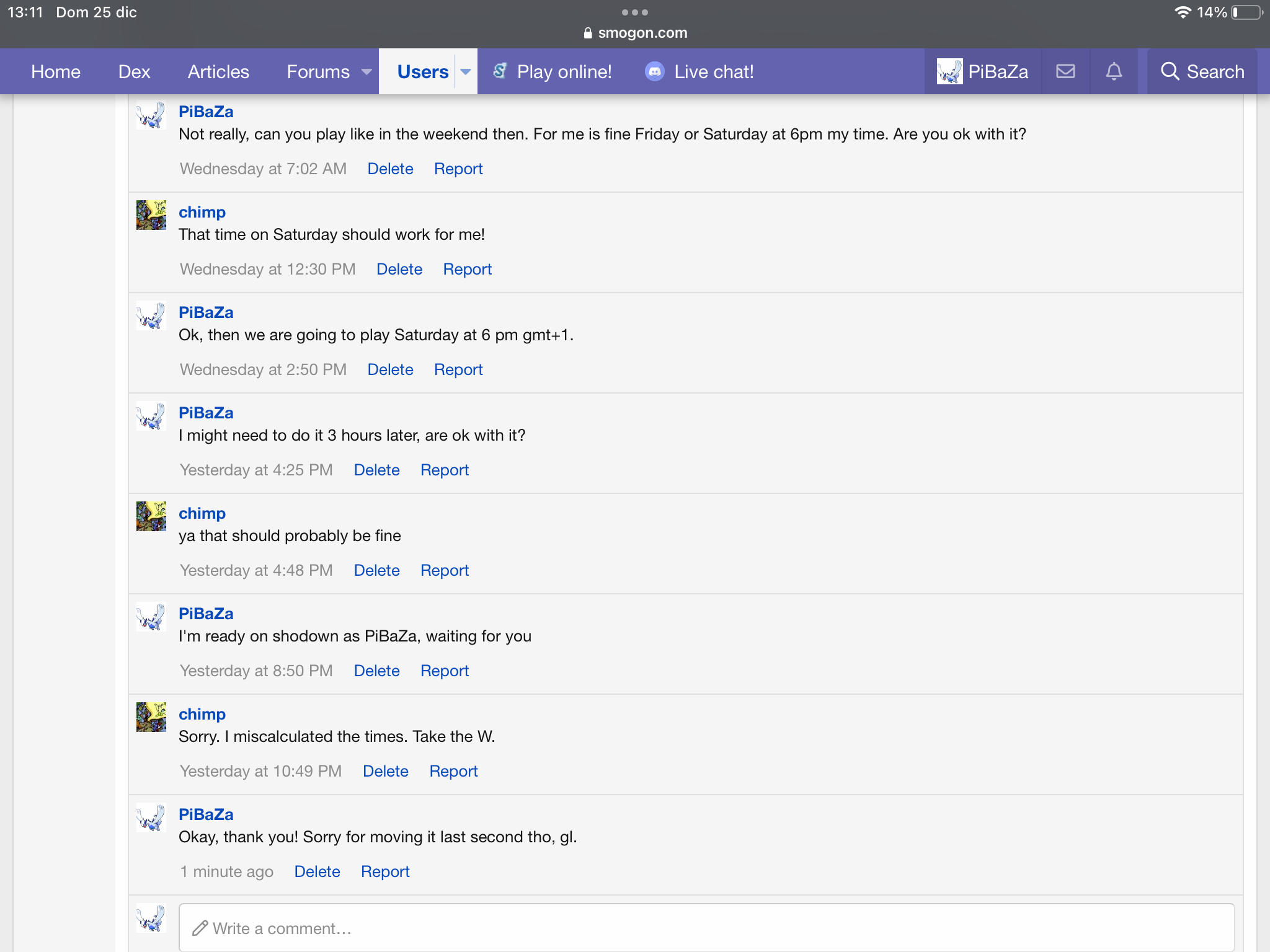Screen dimensions: 1270x952
Task: Tap the three-dots Safari multitasking icon
Action: coord(634,12)
